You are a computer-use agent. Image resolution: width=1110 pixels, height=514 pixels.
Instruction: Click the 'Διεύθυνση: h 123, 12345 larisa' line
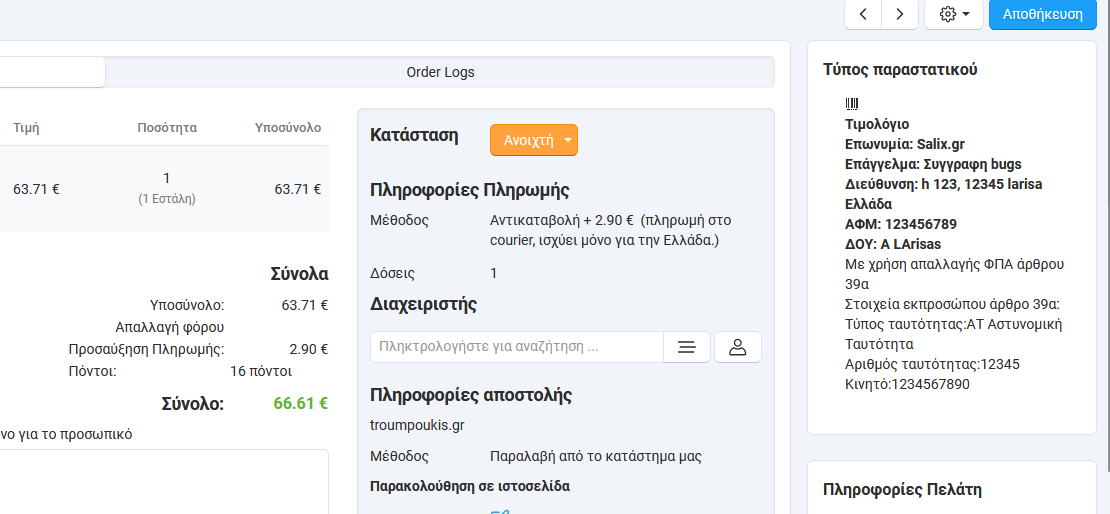[944, 184]
